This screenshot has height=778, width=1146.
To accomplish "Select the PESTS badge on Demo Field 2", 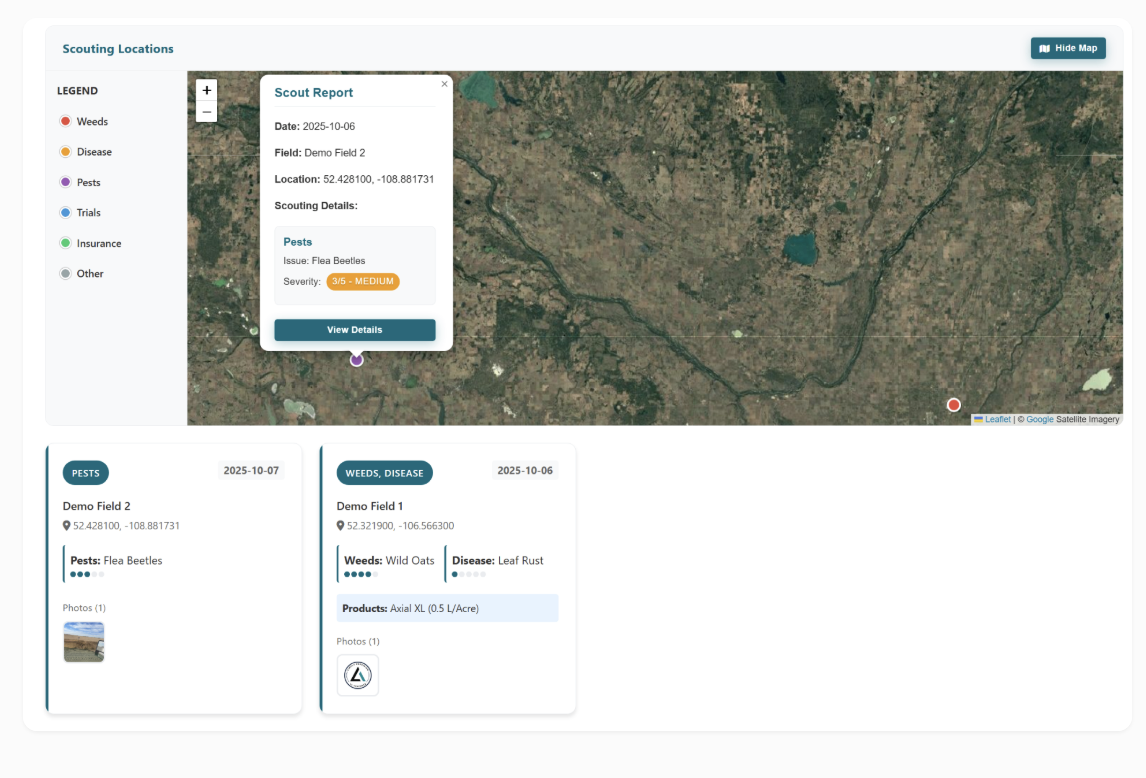I will click(85, 473).
